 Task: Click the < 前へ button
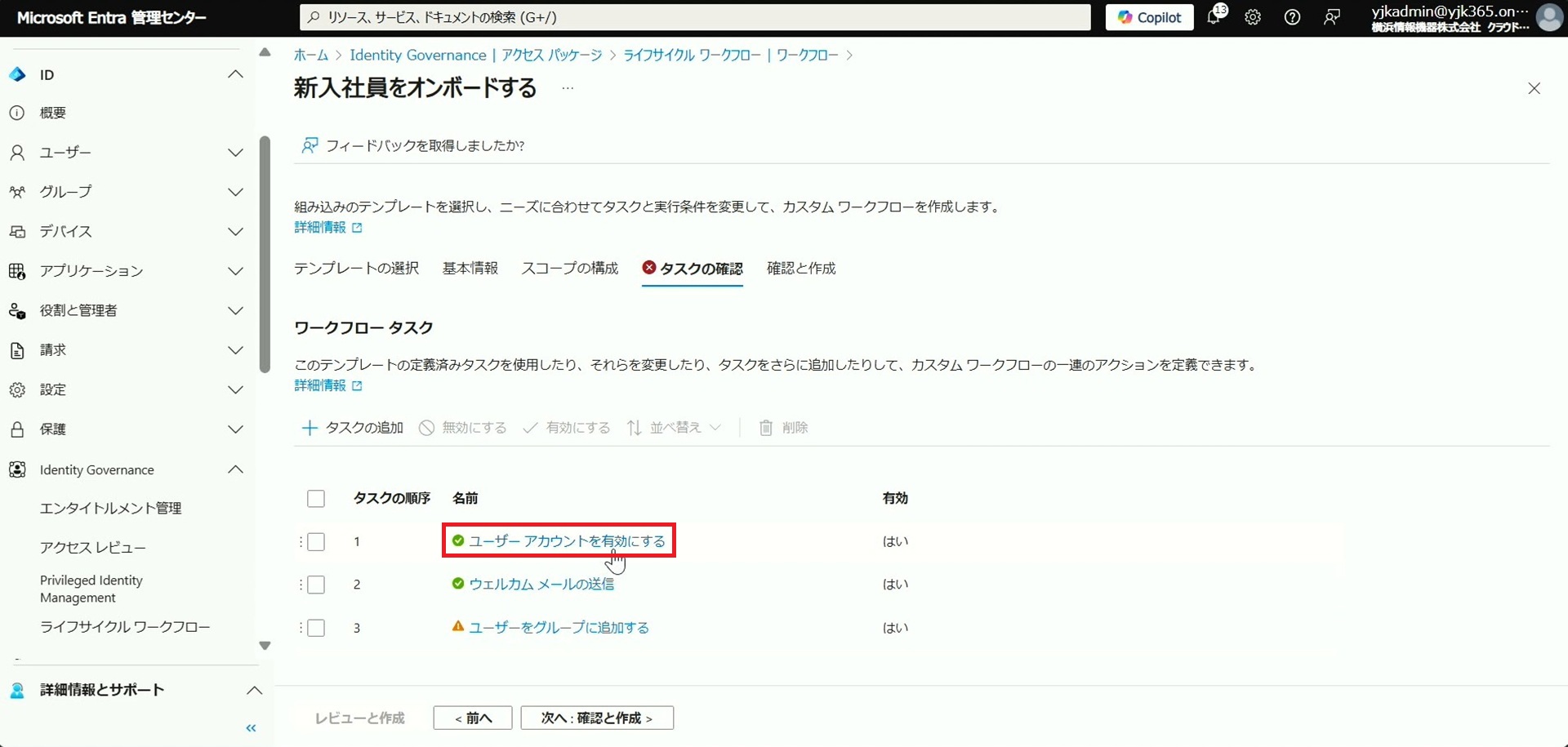[x=473, y=718]
